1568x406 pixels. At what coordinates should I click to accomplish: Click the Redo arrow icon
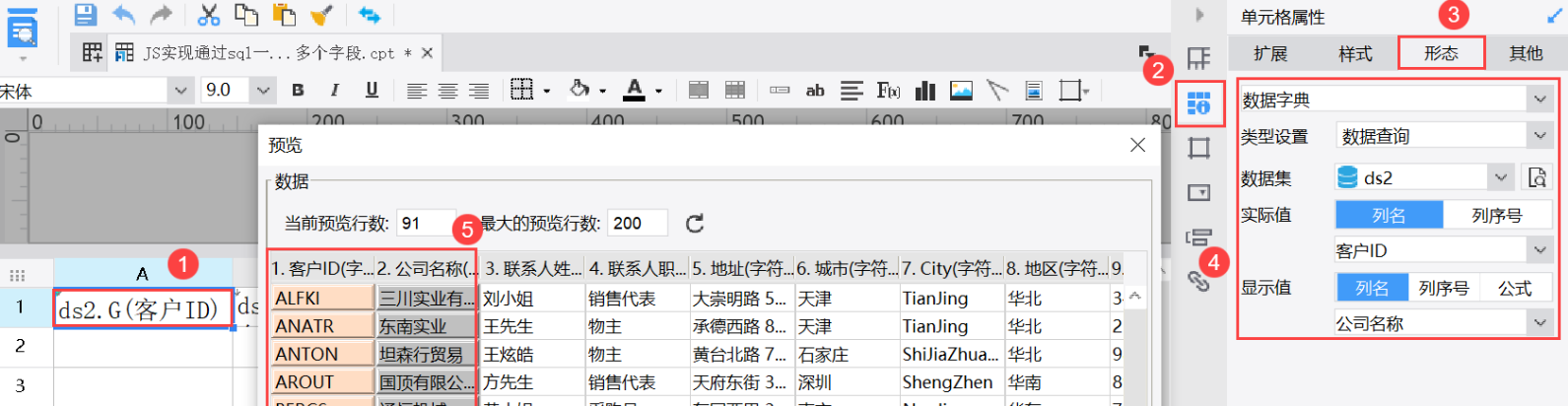click(161, 15)
